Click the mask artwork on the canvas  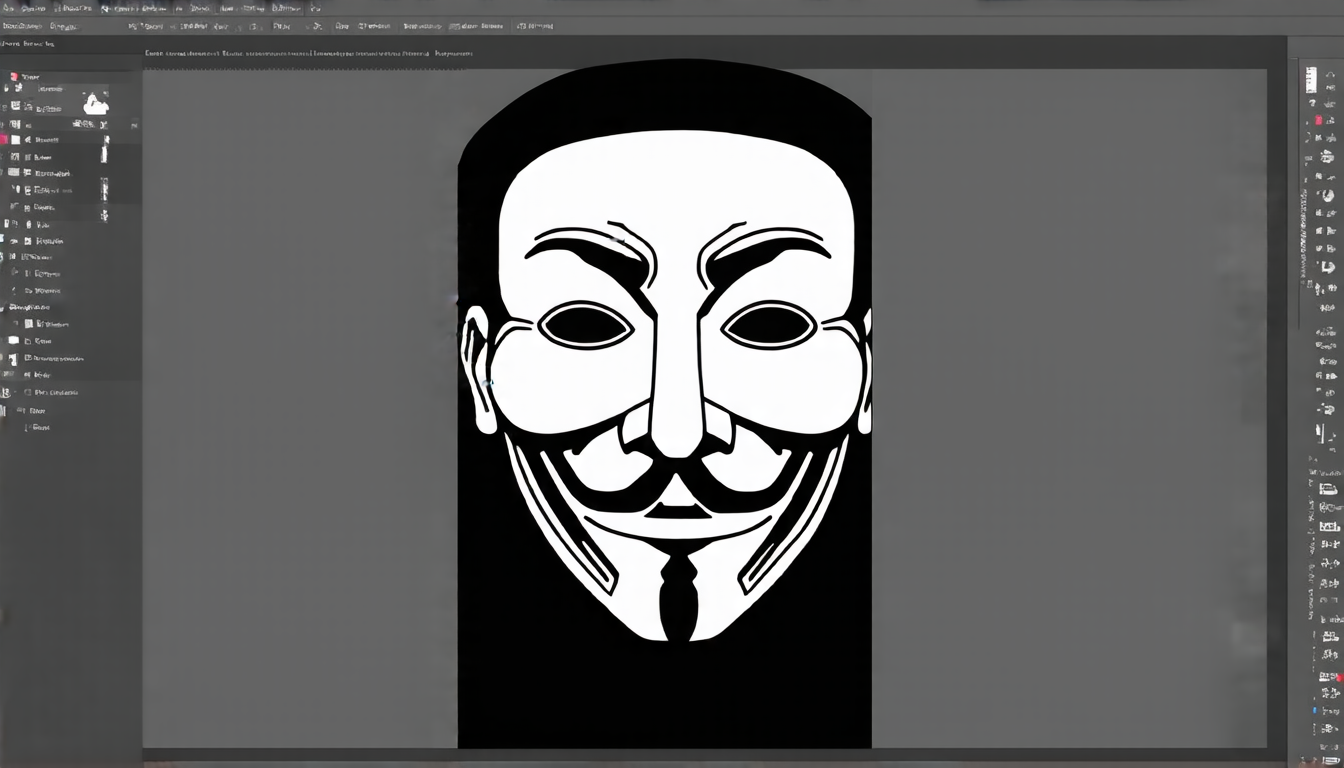[665, 404]
